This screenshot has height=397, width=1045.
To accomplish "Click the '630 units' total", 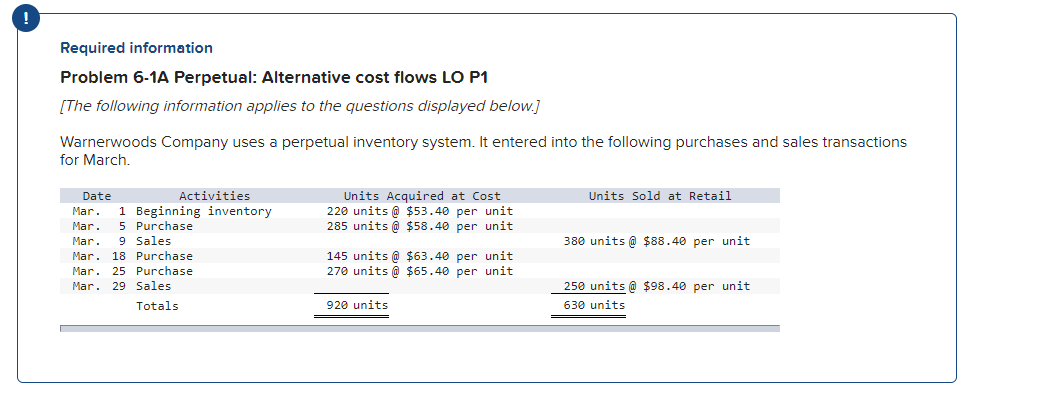I will coord(594,305).
